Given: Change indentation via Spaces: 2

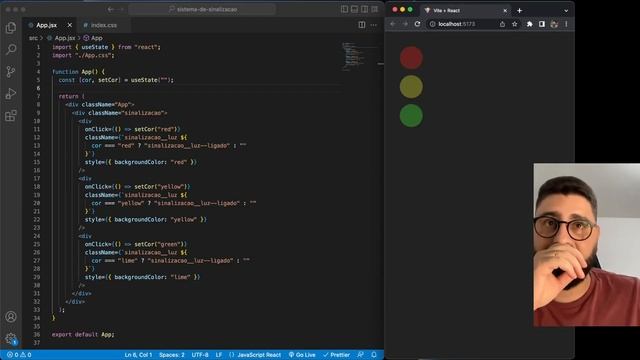Looking at the screenshot, I should (x=172, y=355).
